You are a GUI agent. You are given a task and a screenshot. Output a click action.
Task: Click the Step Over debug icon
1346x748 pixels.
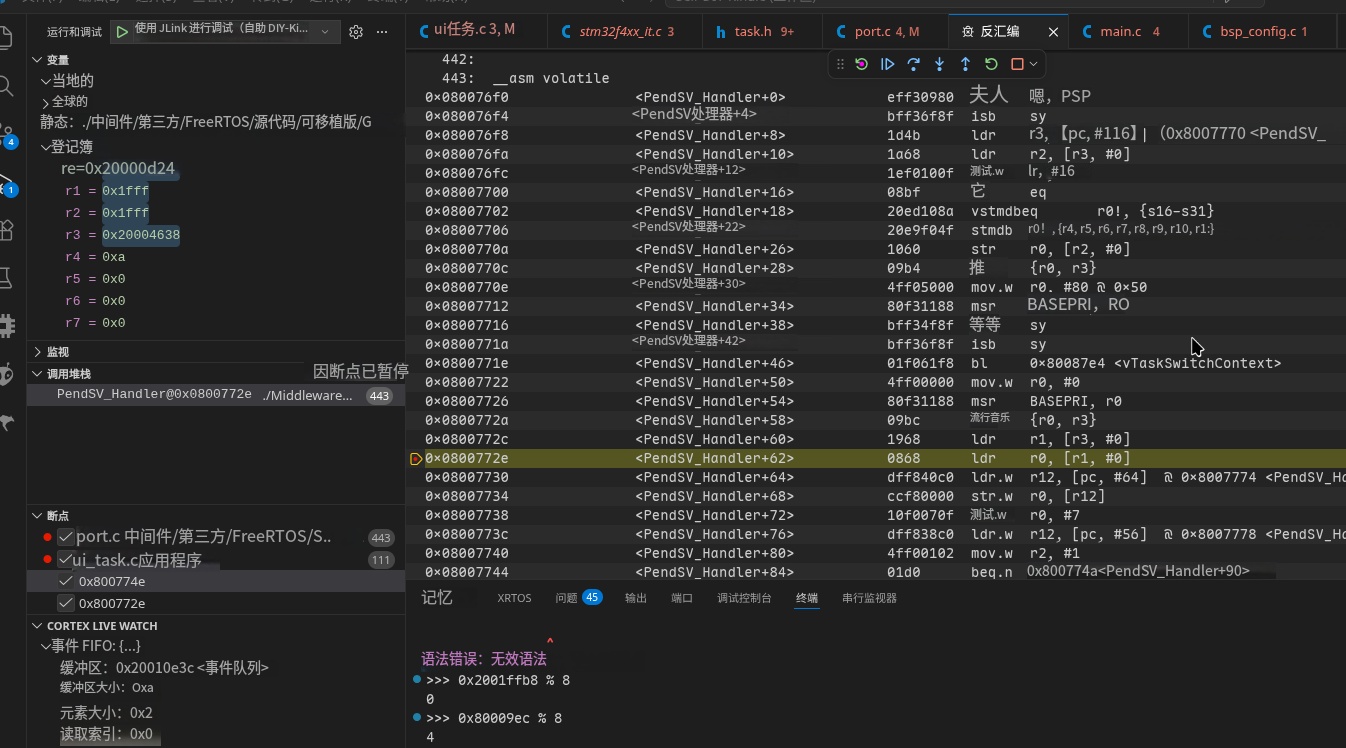click(913, 64)
